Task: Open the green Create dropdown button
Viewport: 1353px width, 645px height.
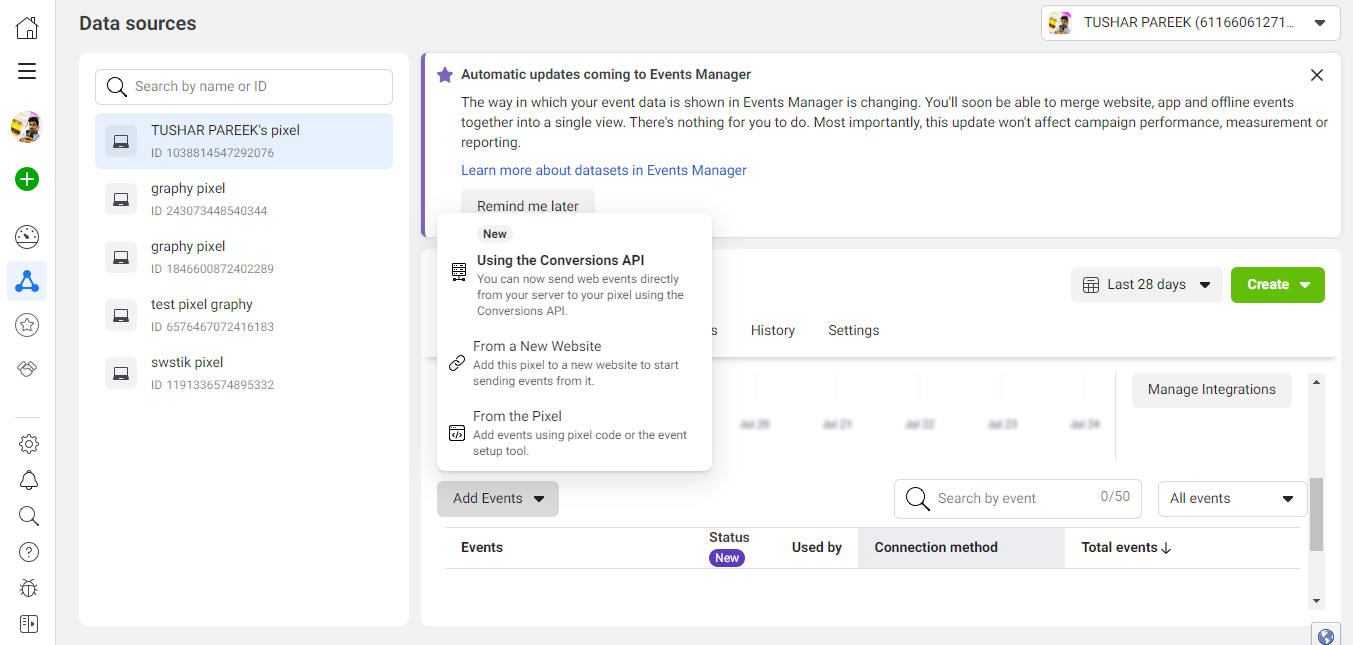Action: point(1277,285)
